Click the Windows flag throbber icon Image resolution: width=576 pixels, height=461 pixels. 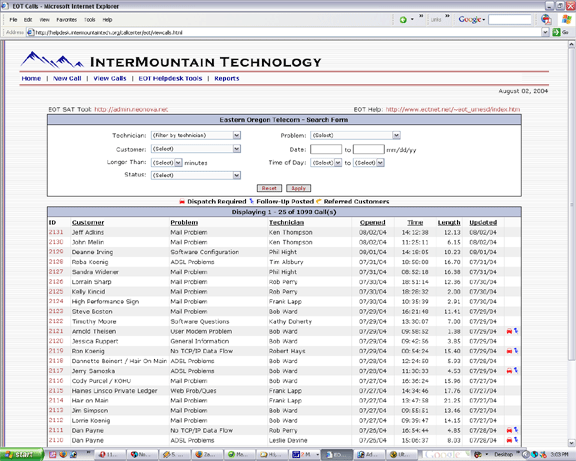566,19
